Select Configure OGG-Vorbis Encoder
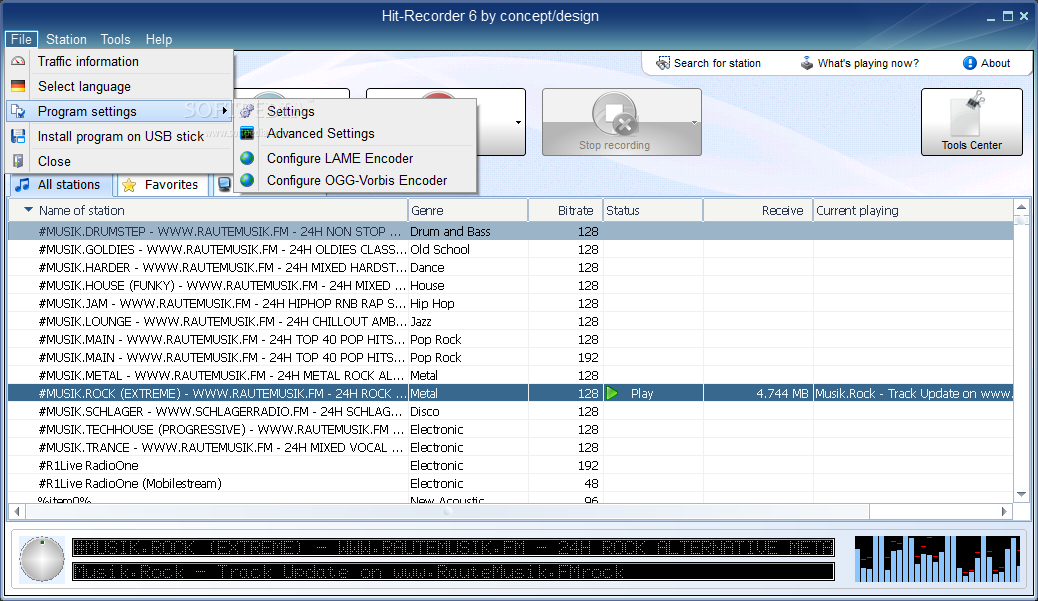Image resolution: width=1038 pixels, height=601 pixels. pos(356,180)
